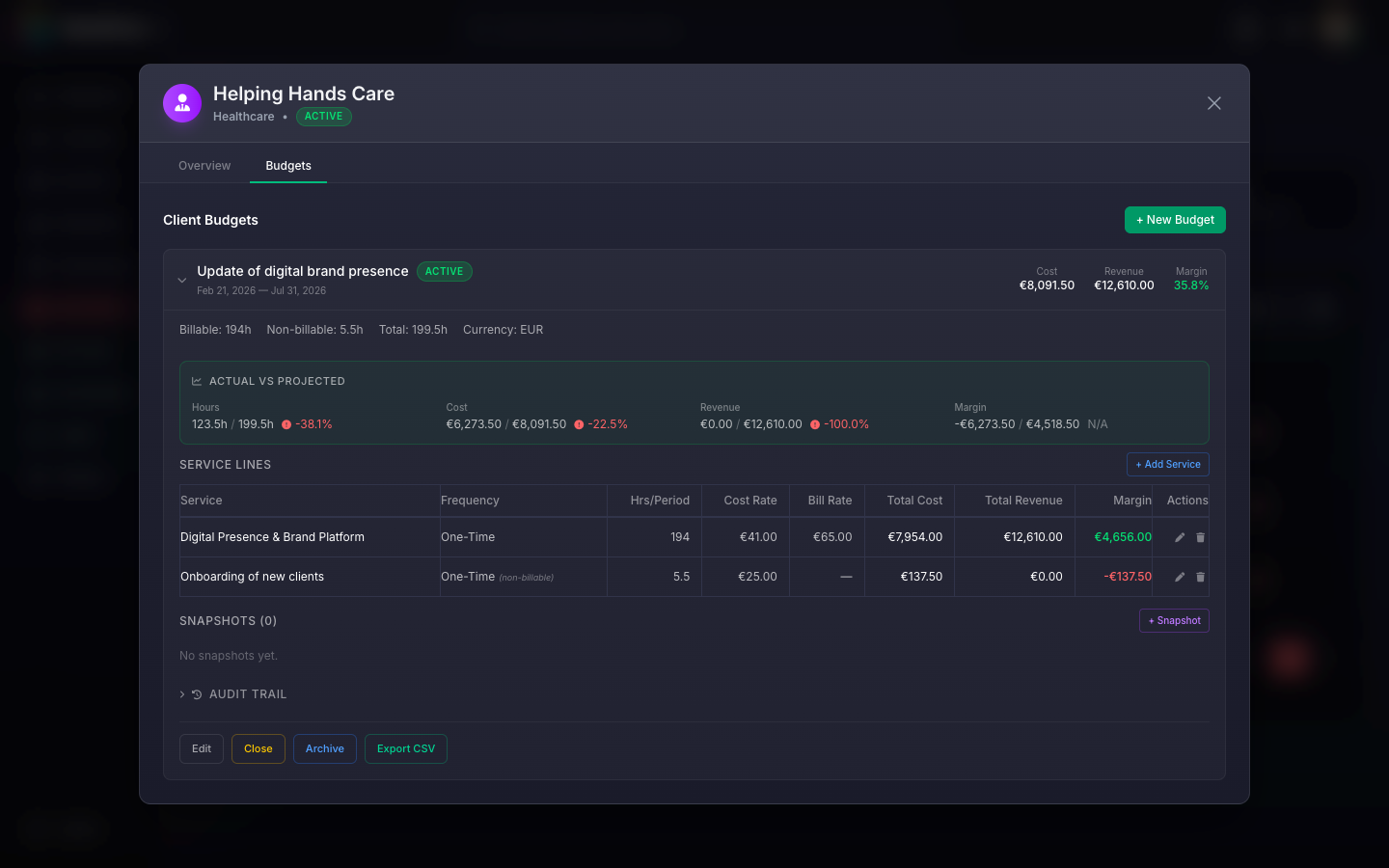Screen dimensions: 1389x868
Task: Create a budget snapshot
Action: click(x=1174, y=620)
